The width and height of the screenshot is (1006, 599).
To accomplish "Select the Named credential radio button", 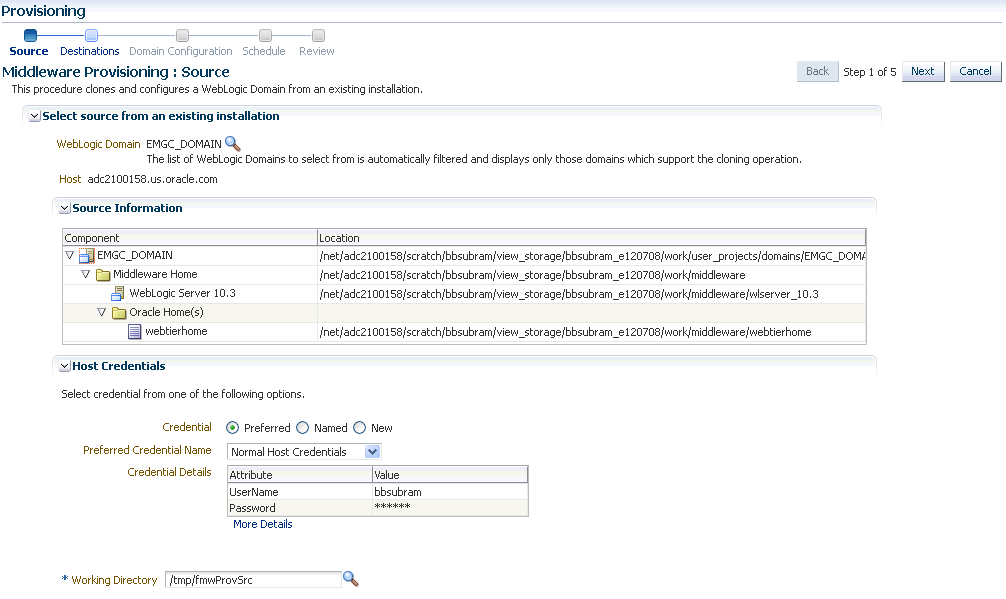I will tap(302, 428).
